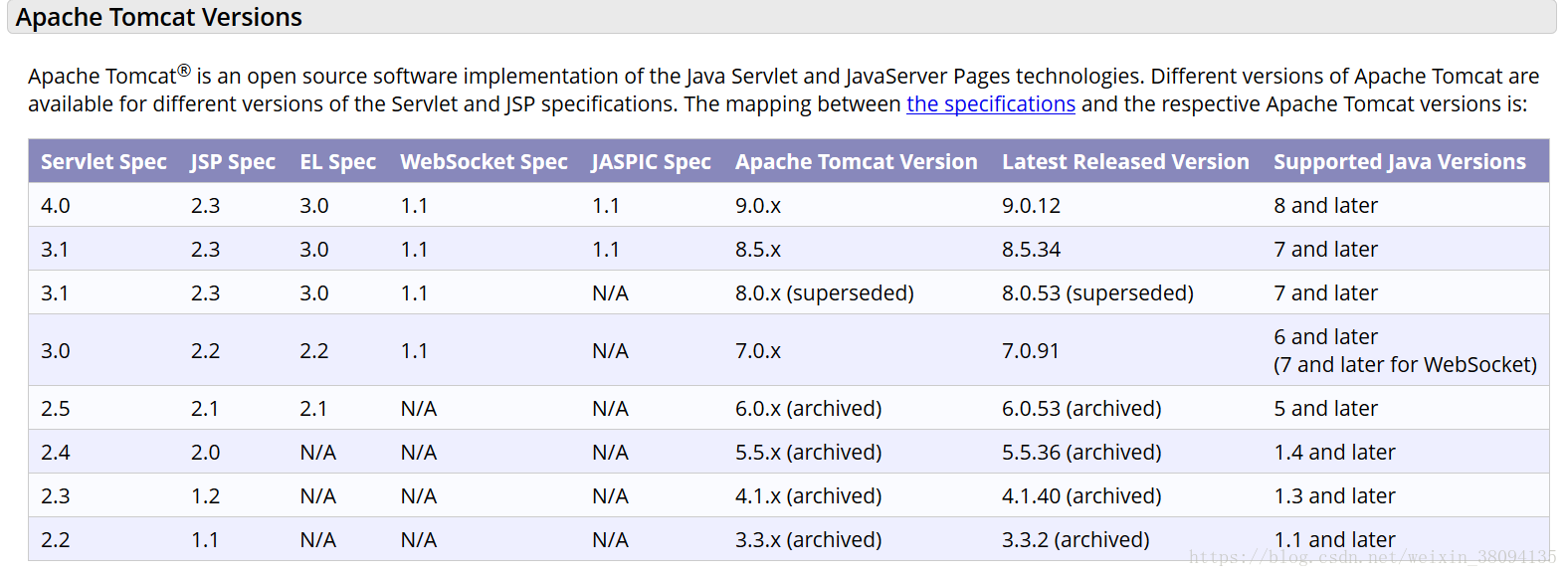Click the 5.5.36 (archived) cell

[1081, 453]
